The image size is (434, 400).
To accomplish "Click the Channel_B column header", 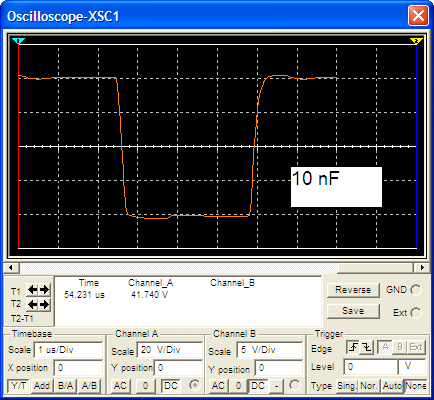I will pos(232,283).
